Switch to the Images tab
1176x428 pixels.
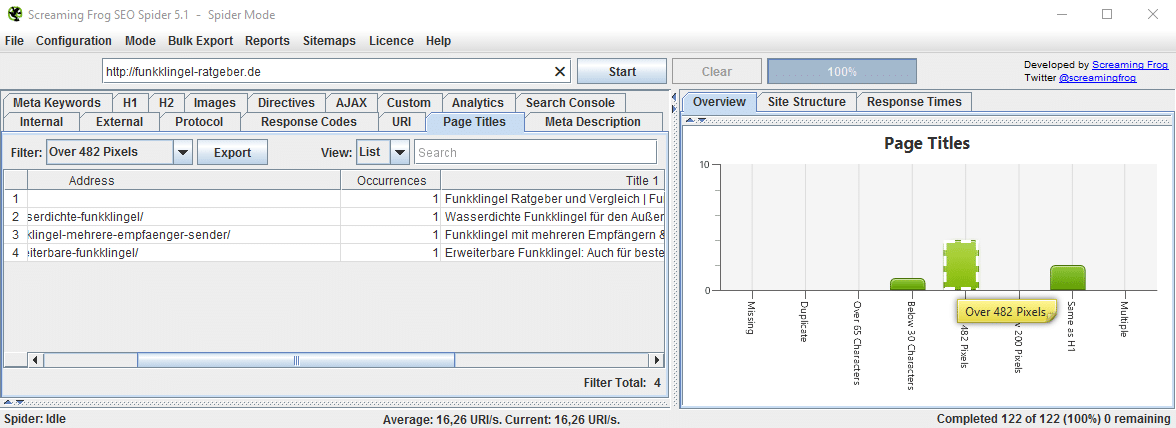point(214,103)
